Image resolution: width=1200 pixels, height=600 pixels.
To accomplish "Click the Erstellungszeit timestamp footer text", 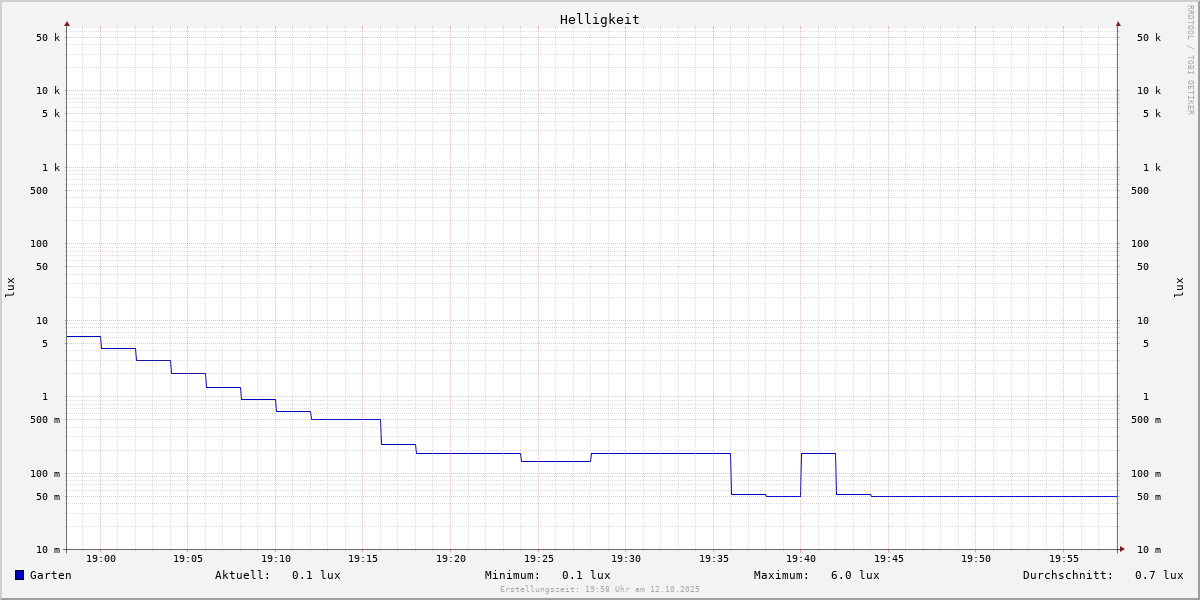I will coord(599,589).
